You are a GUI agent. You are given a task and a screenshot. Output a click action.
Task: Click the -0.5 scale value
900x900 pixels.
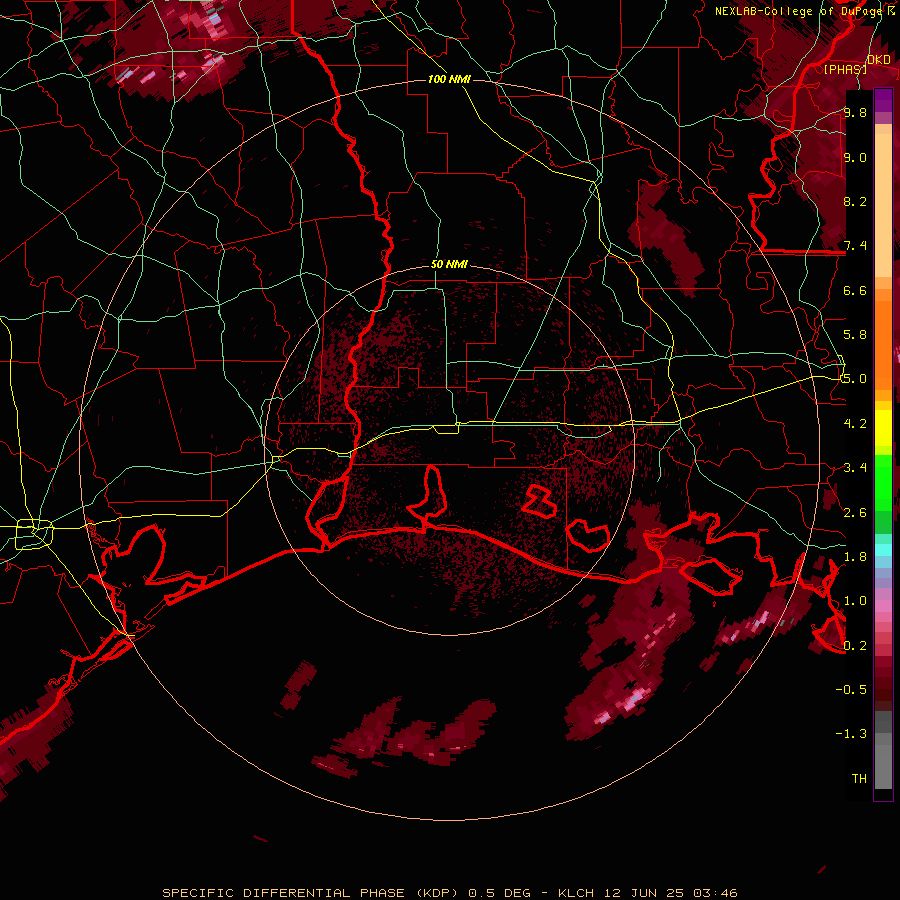851,689
